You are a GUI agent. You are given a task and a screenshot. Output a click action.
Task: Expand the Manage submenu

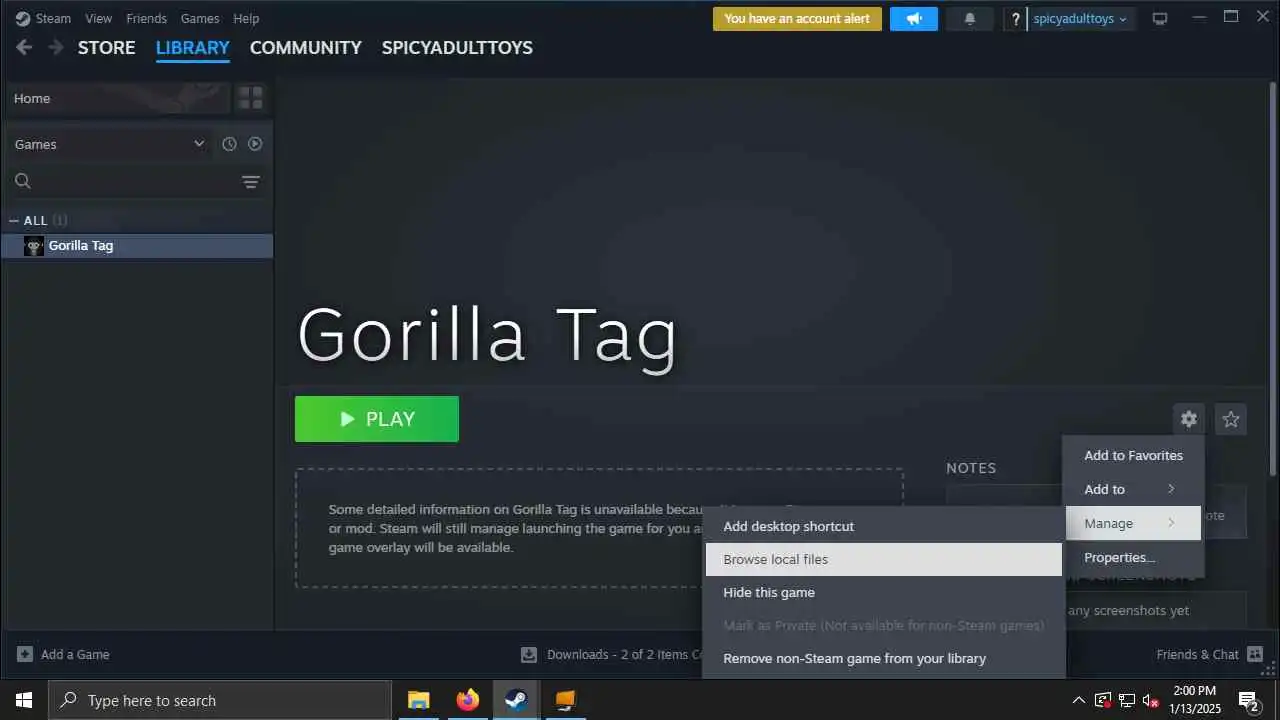point(1133,523)
